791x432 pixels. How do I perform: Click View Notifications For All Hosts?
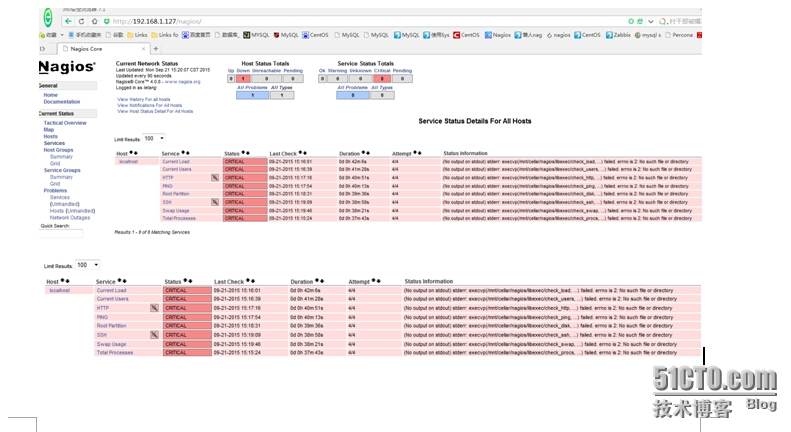(x=149, y=105)
